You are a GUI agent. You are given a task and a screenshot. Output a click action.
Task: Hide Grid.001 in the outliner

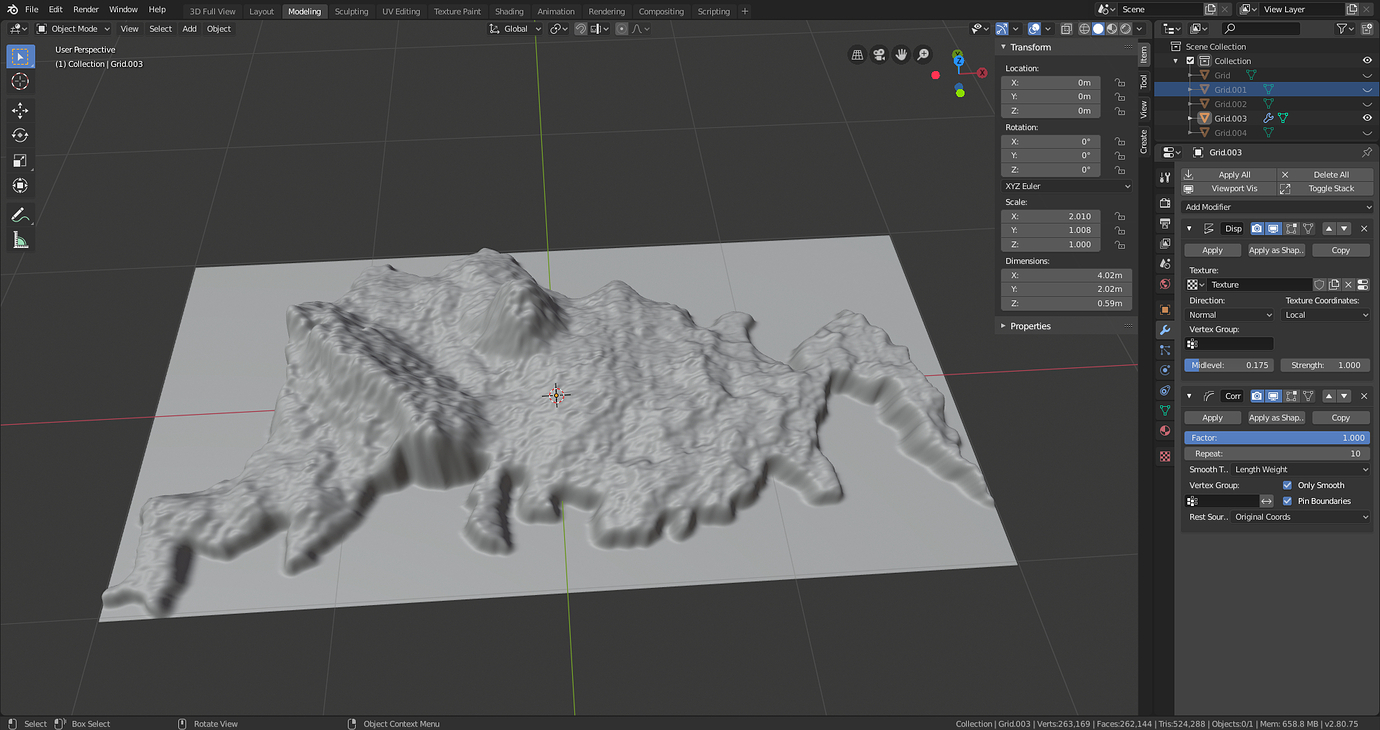1367,89
